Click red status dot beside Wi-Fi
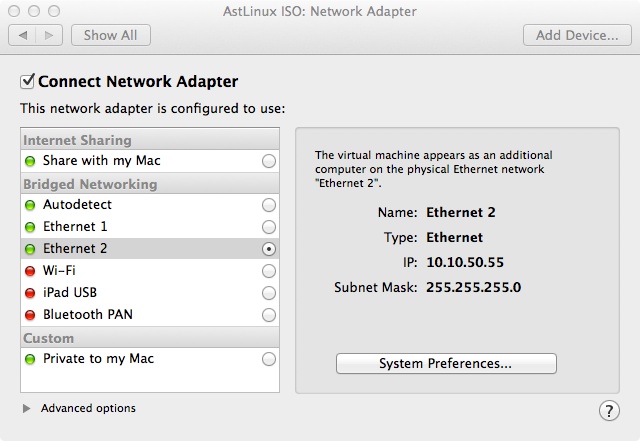 click(x=30, y=271)
